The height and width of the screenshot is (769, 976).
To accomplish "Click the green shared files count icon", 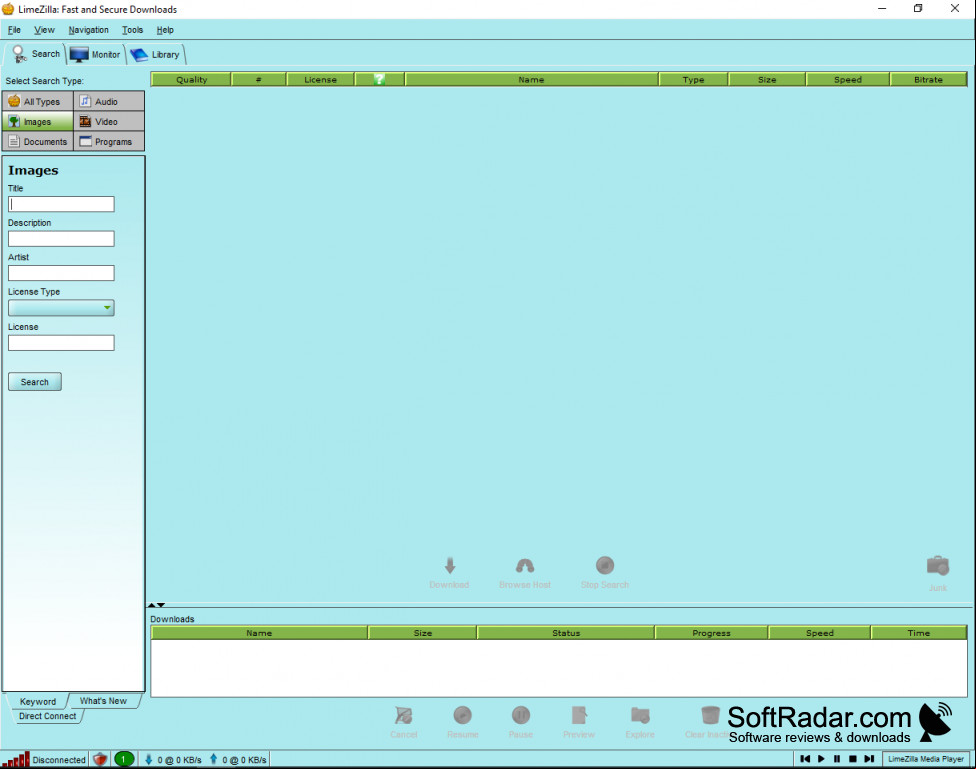I will tap(124, 759).
